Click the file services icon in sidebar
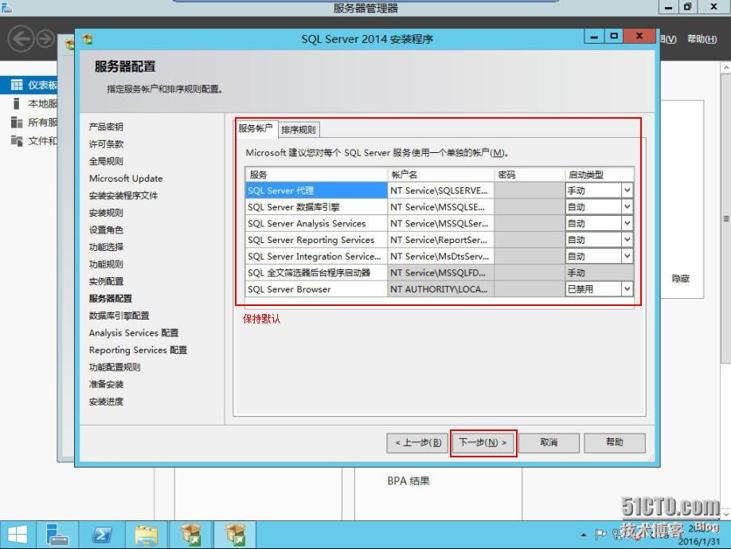Image resolution: width=731 pixels, height=549 pixels. coord(16,140)
